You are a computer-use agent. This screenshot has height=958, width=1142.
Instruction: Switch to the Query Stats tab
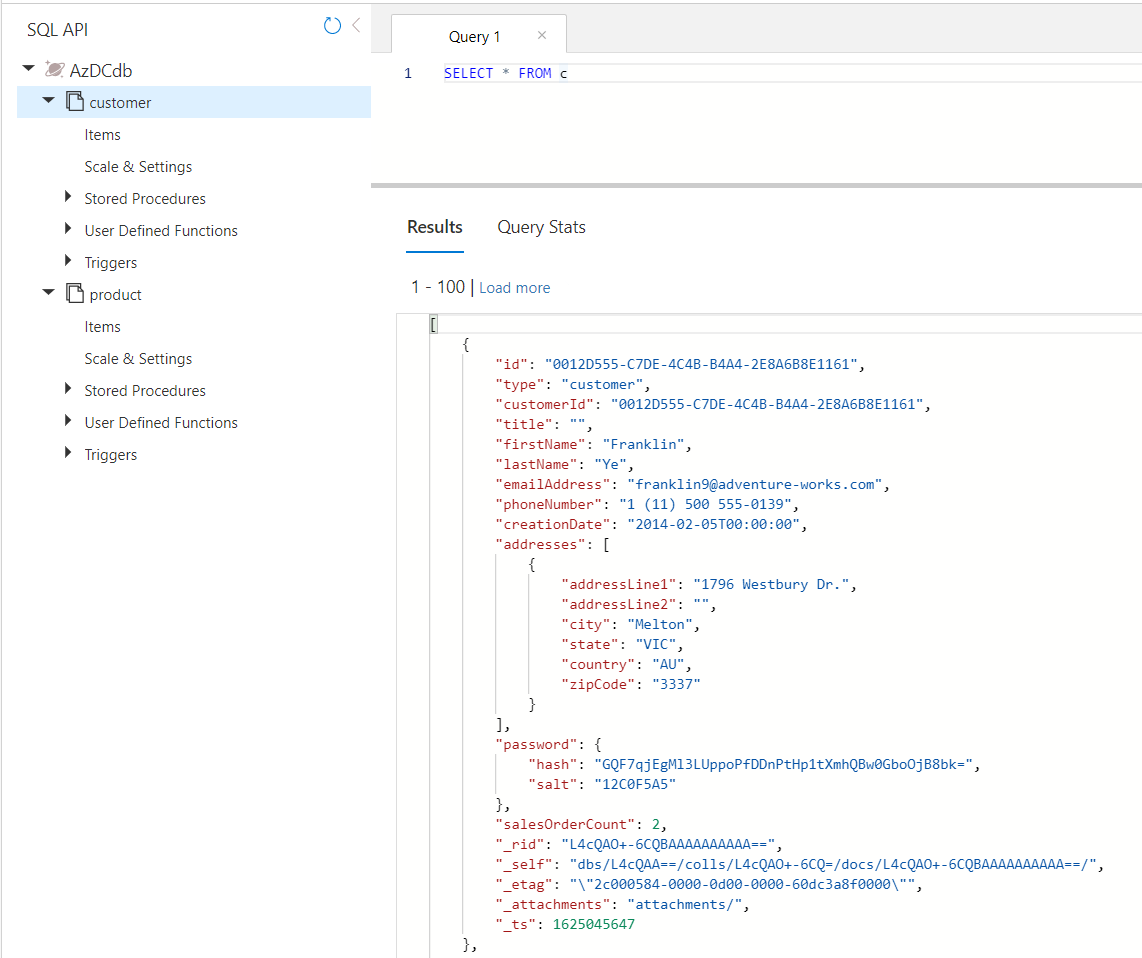tap(541, 227)
